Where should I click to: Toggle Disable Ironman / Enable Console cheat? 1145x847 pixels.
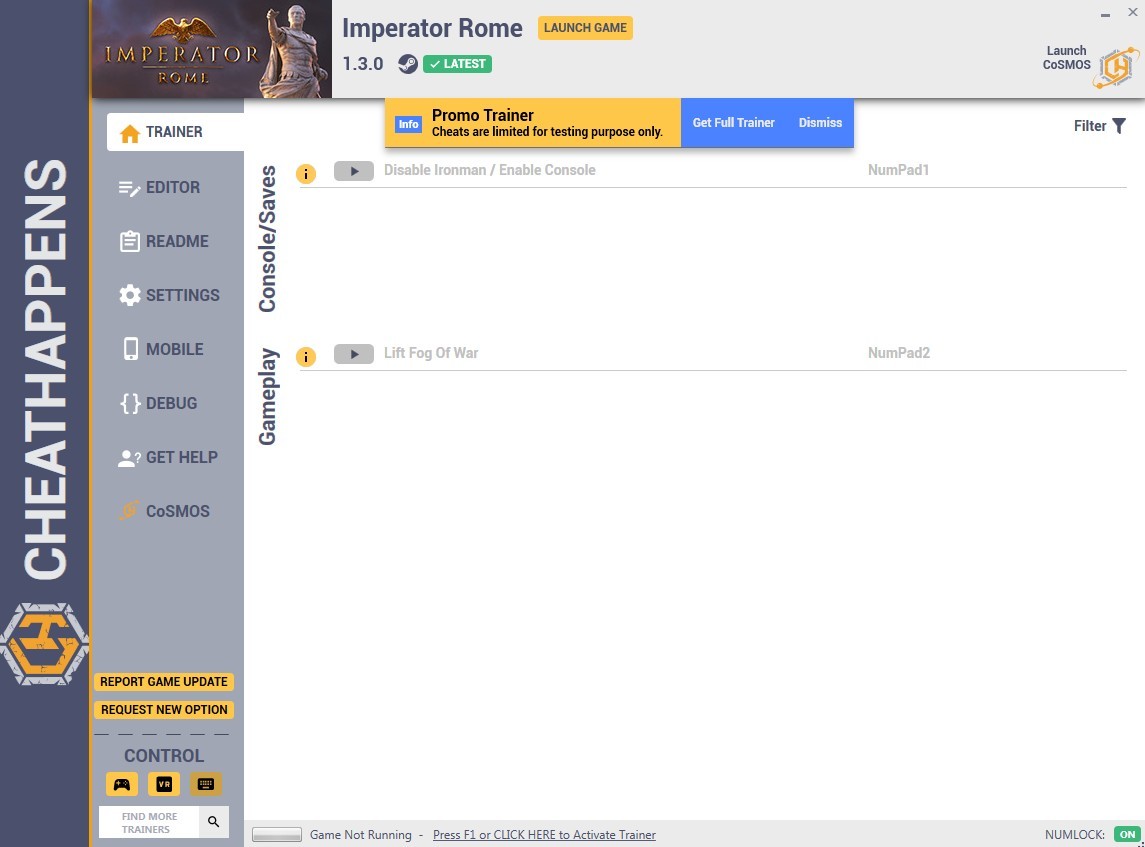353,171
